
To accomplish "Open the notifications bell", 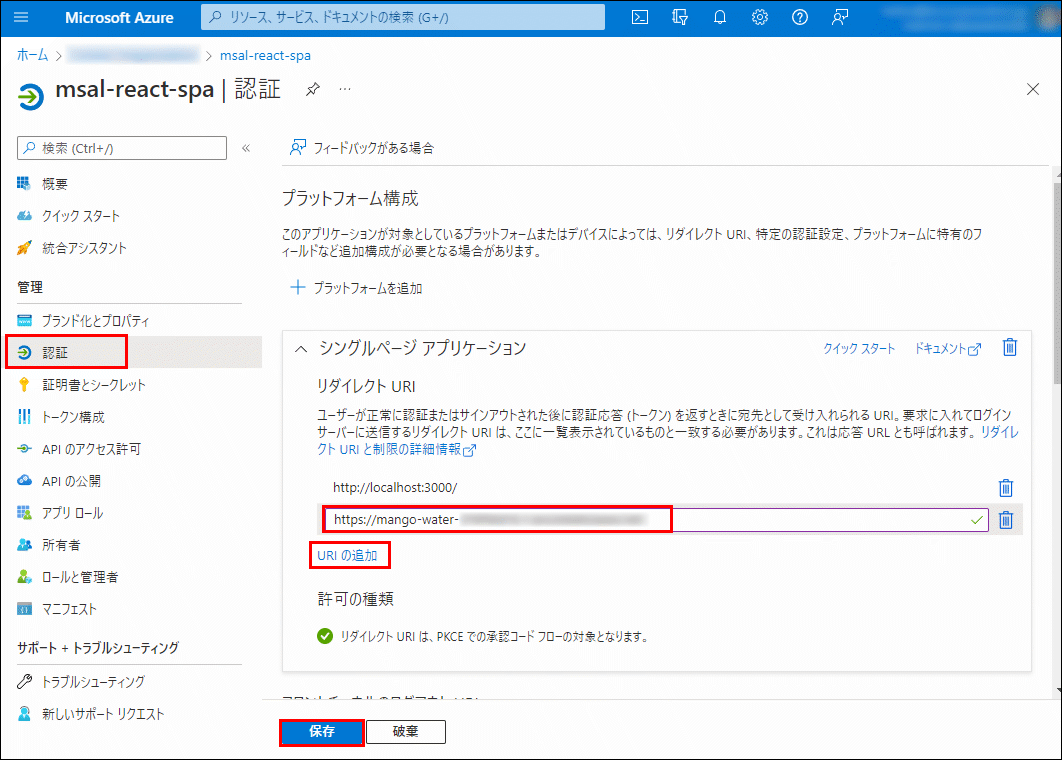I will pos(720,17).
